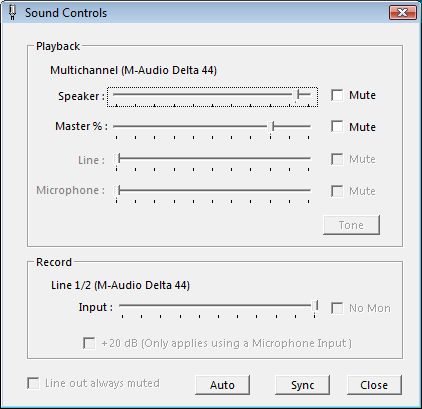This screenshot has width=422, height=409.
Task: Toggle the Microphone Mute checkbox
Action: (337, 191)
